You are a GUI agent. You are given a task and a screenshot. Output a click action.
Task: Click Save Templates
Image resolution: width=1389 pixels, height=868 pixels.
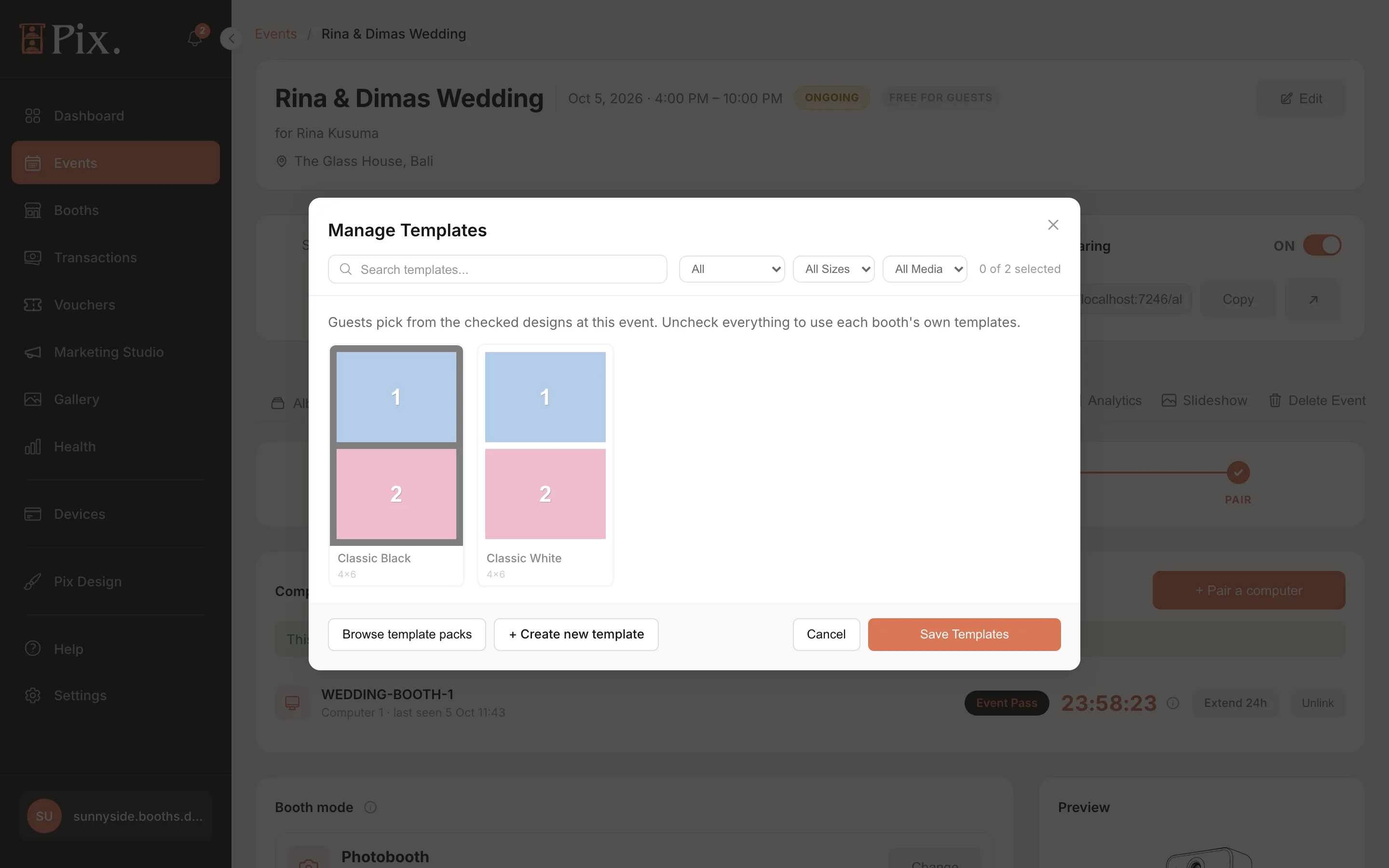coord(964,634)
